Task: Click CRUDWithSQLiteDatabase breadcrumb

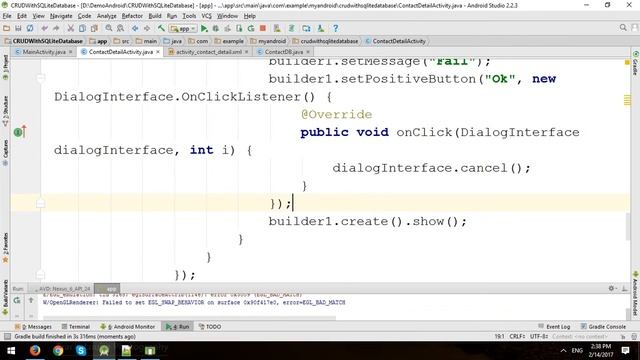Action: [x=44, y=41]
